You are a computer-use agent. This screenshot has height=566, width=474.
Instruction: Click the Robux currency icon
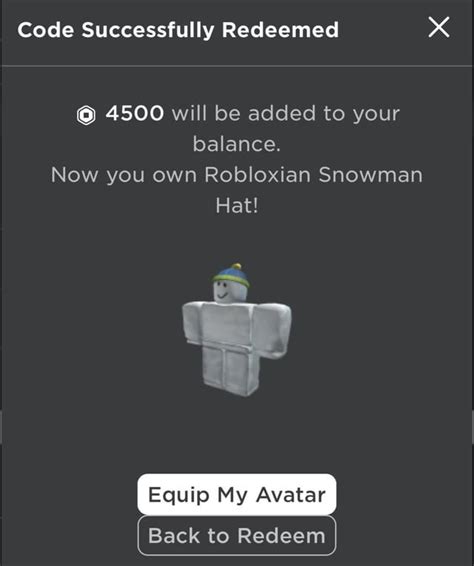tap(86, 116)
